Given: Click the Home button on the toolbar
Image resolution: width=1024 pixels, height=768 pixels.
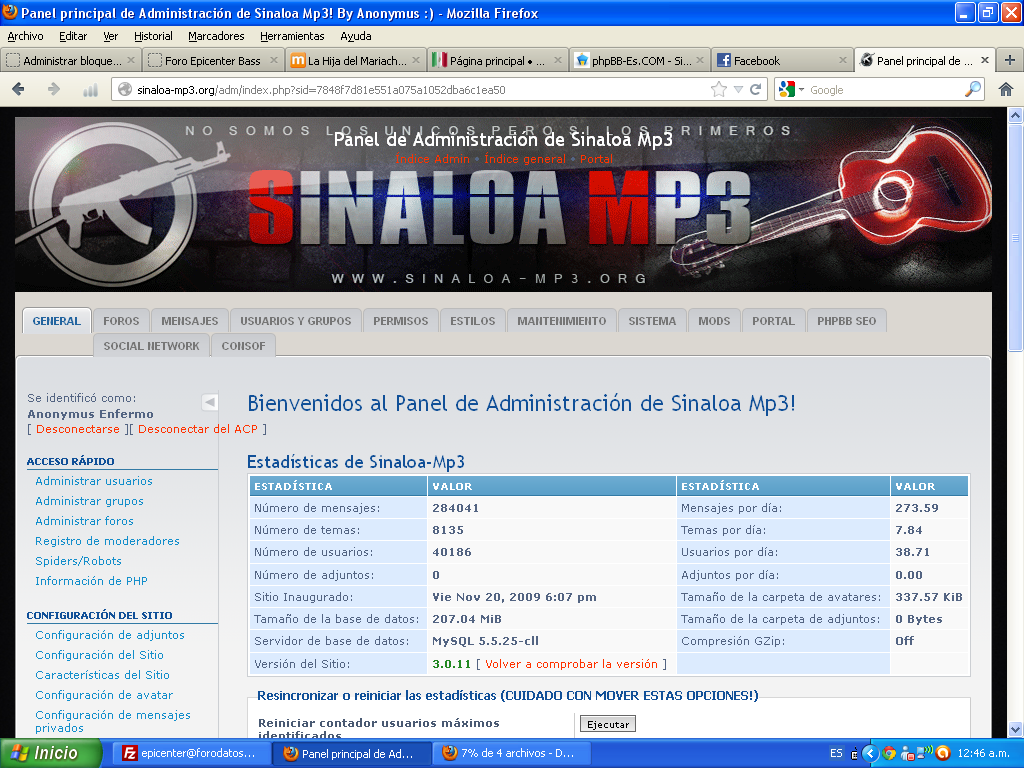Looking at the screenshot, I should [x=1005, y=89].
